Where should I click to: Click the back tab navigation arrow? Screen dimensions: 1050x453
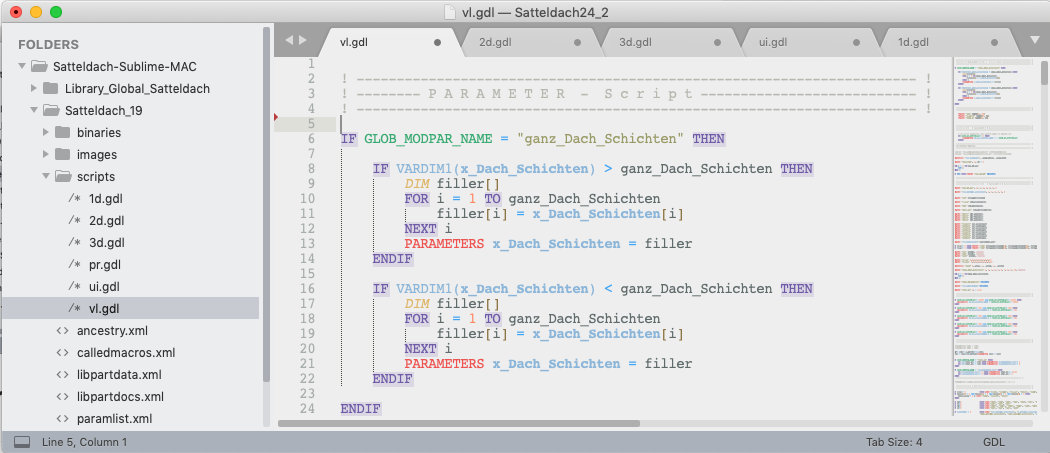click(x=289, y=41)
